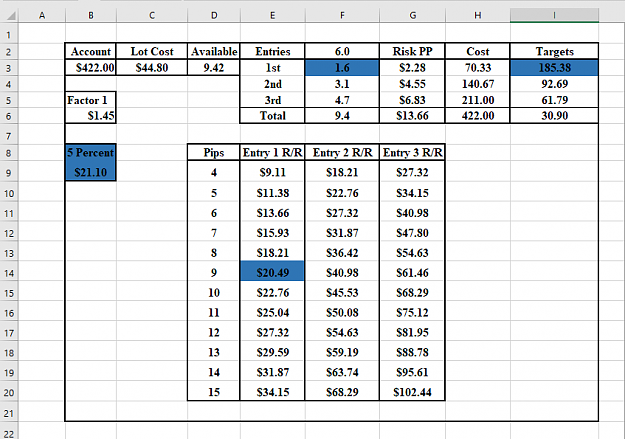
Task: Select column G header
Action: (413, 16)
